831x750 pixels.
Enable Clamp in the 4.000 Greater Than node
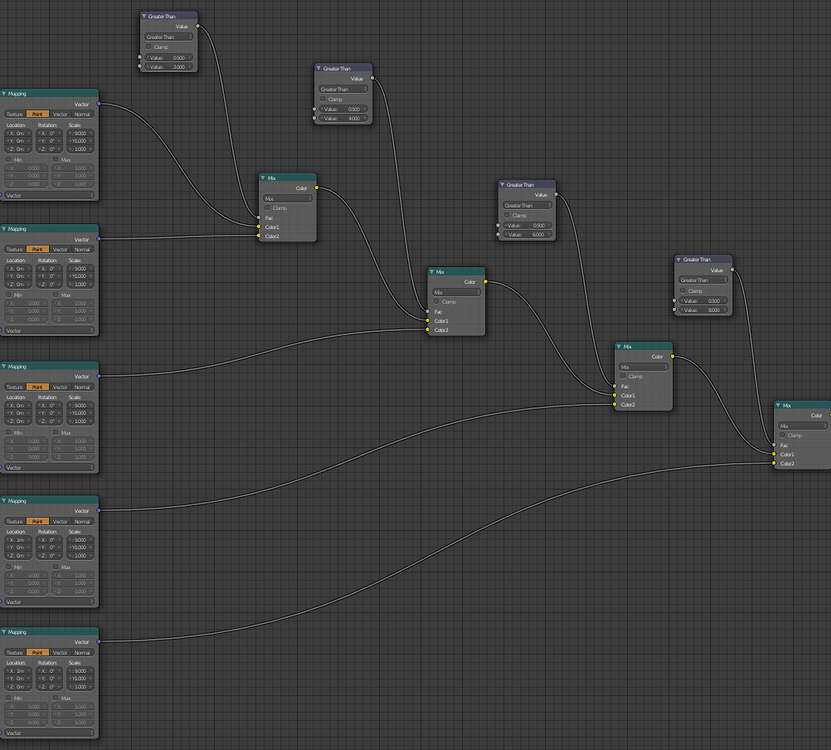click(x=323, y=99)
